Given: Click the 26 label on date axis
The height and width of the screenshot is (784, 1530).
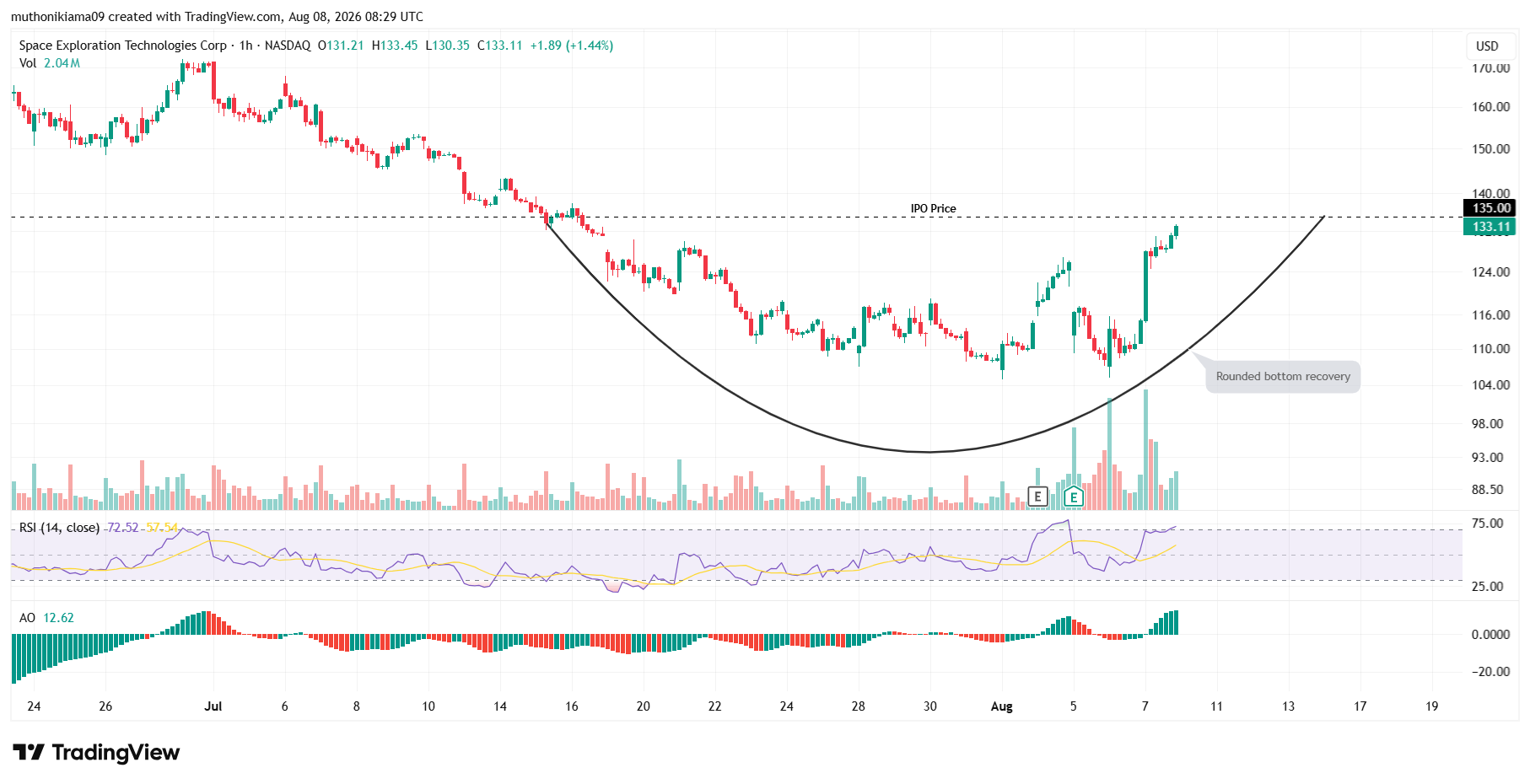Looking at the screenshot, I should click(105, 706).
